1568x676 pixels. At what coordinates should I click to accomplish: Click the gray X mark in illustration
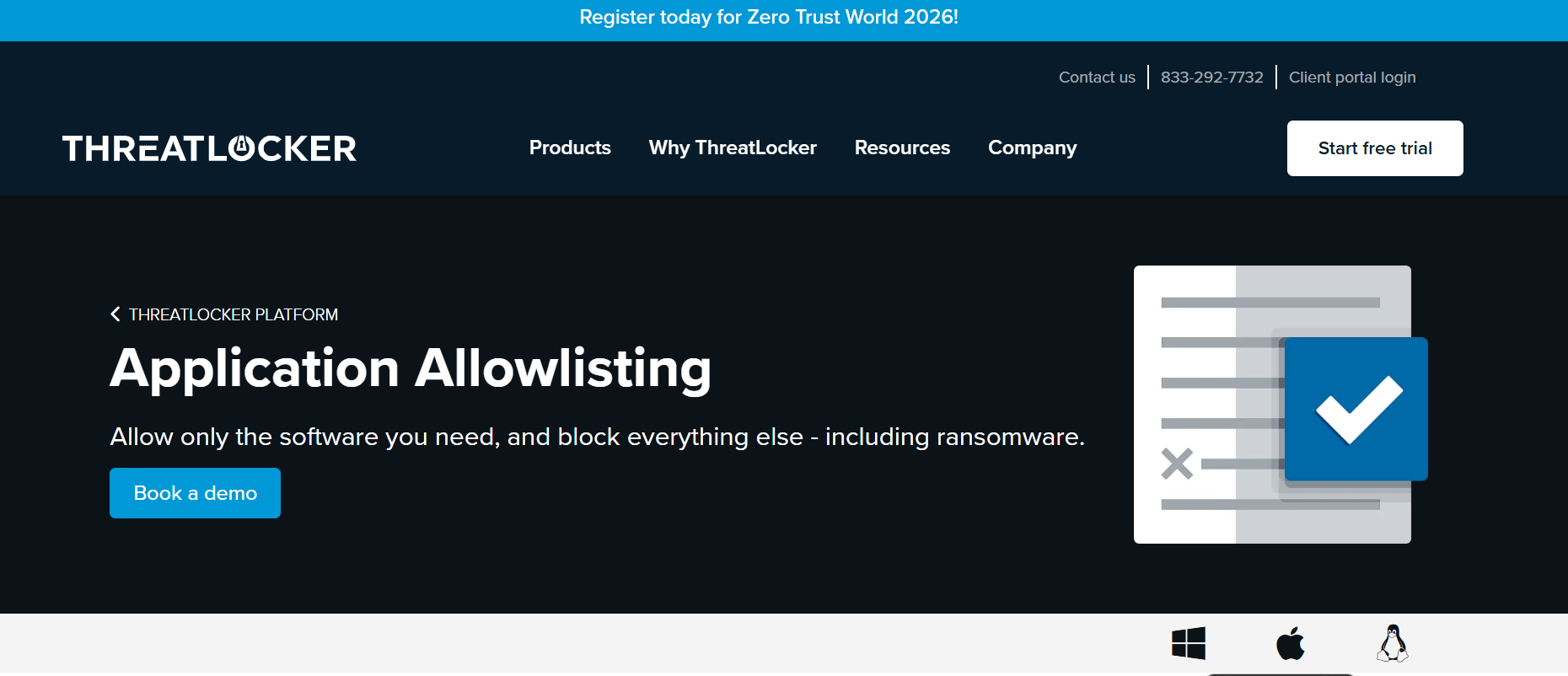(1177, 464)
